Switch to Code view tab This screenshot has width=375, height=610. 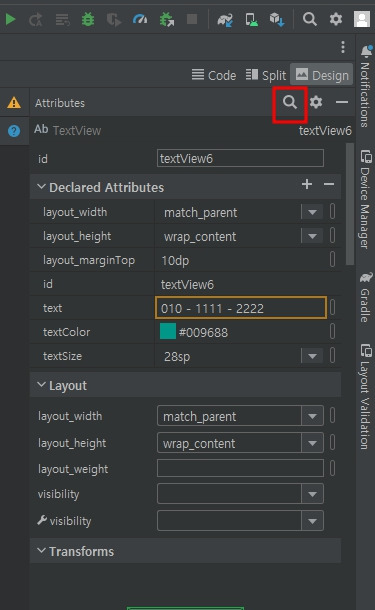click(214, 75)
